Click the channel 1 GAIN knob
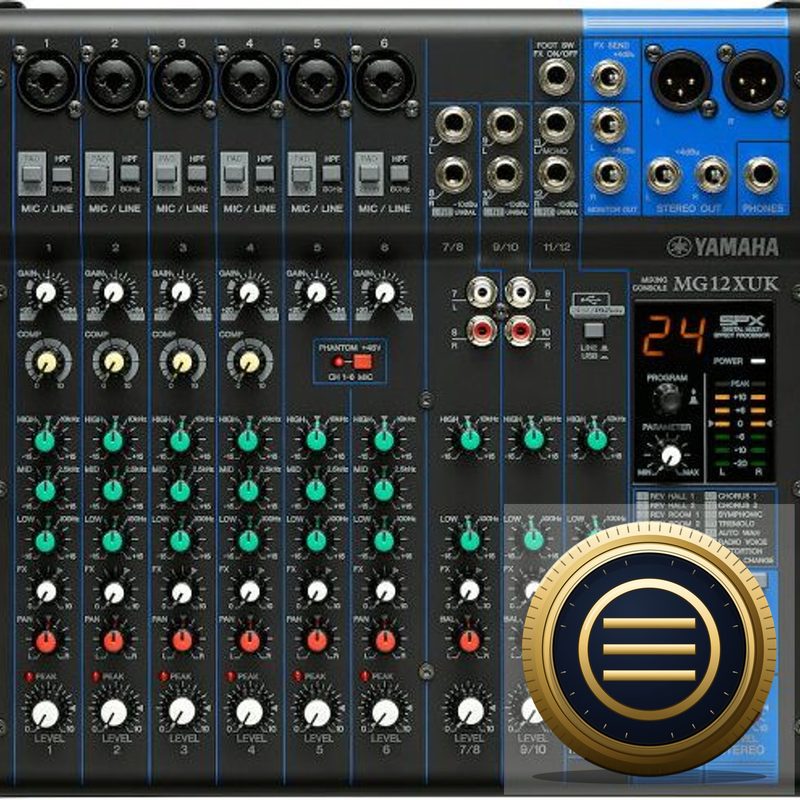800x800 pixels. 46,293
